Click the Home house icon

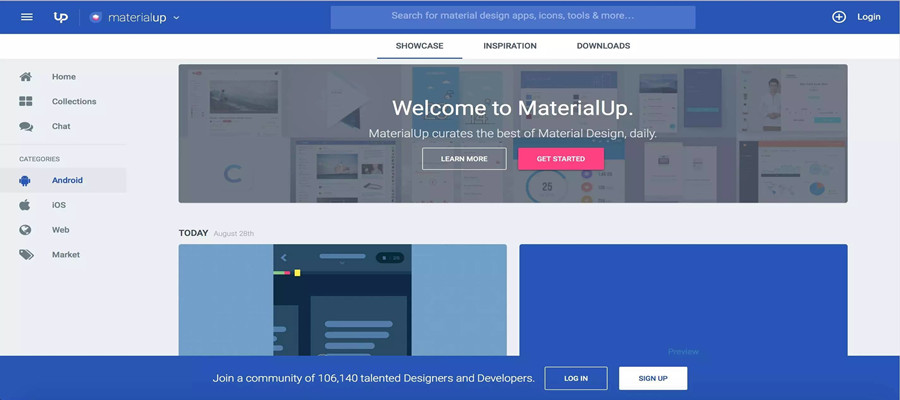(26, 77)
